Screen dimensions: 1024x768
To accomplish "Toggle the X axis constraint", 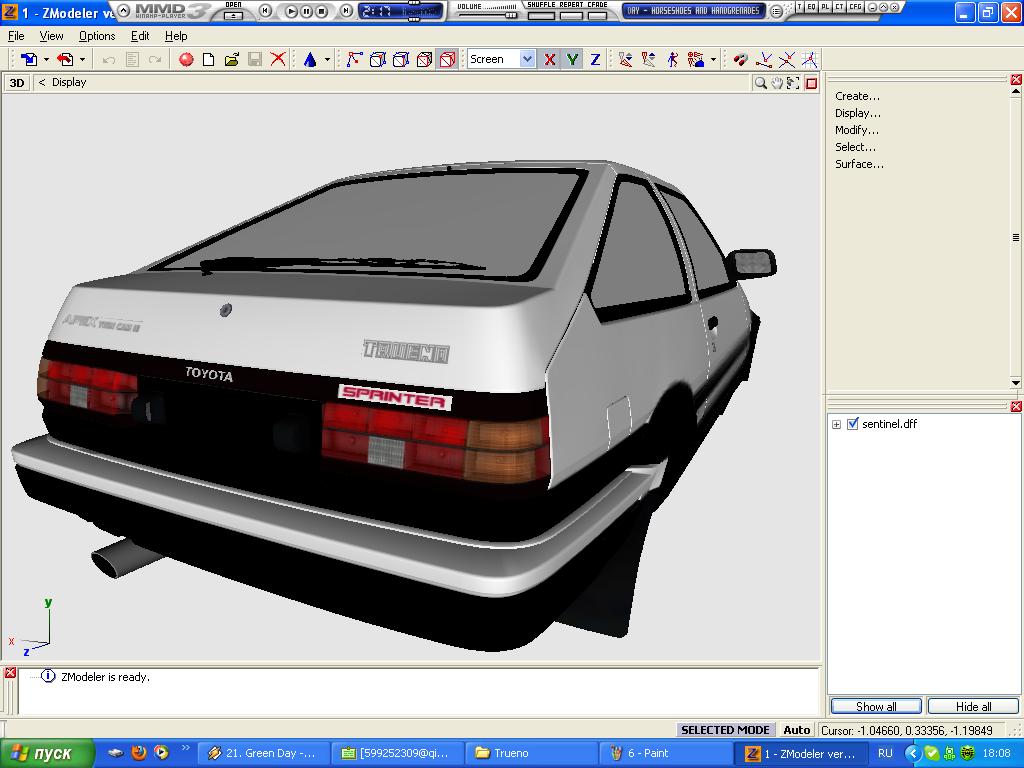I will tap(549, 60).
